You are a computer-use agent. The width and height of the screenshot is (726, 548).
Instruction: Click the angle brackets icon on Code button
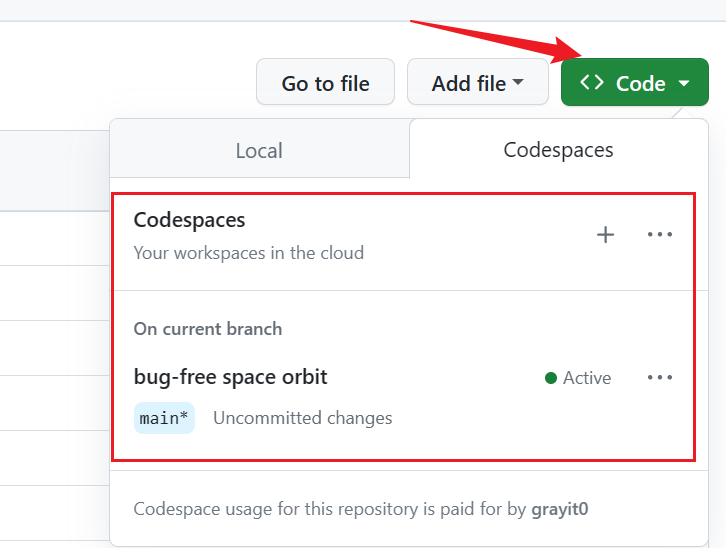(x=592, y=83)
